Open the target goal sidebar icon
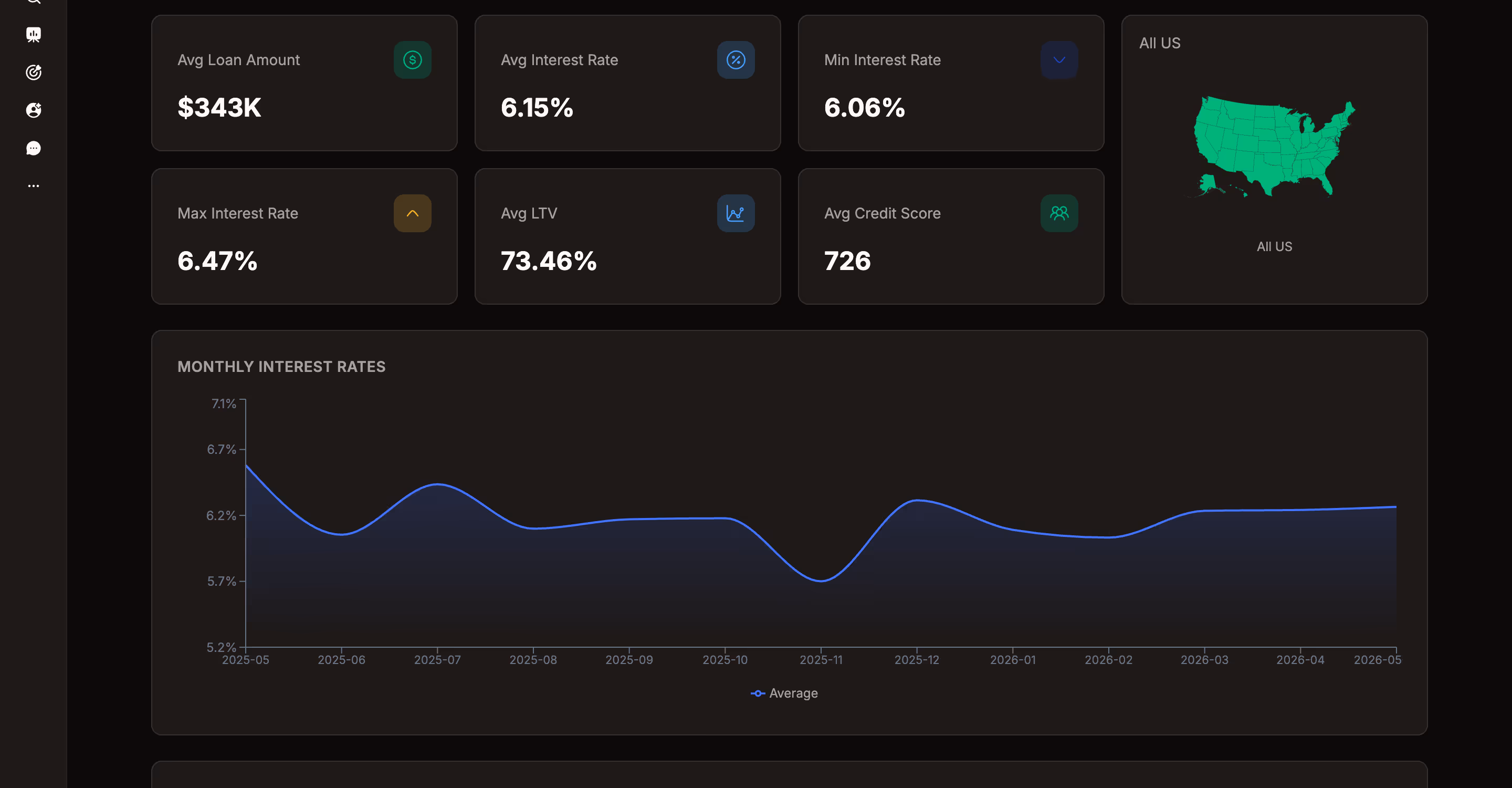The image size is (1512, 788). pos(34,72)
